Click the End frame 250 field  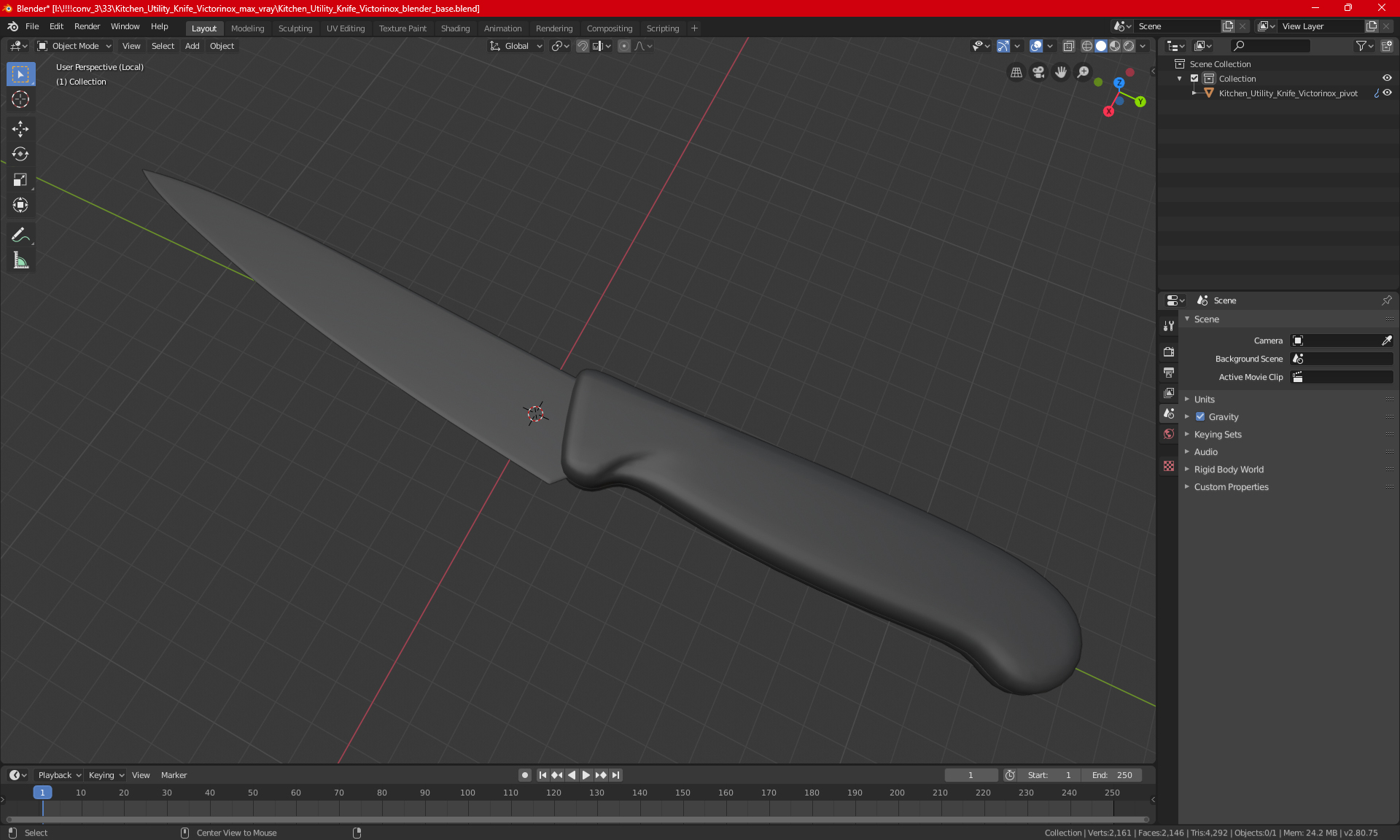click(x=1112, y=775)
